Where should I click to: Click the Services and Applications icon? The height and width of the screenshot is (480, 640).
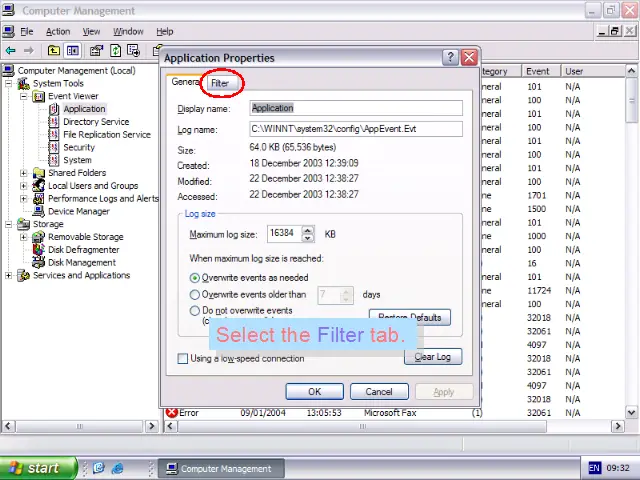click(x=24, y=276)
